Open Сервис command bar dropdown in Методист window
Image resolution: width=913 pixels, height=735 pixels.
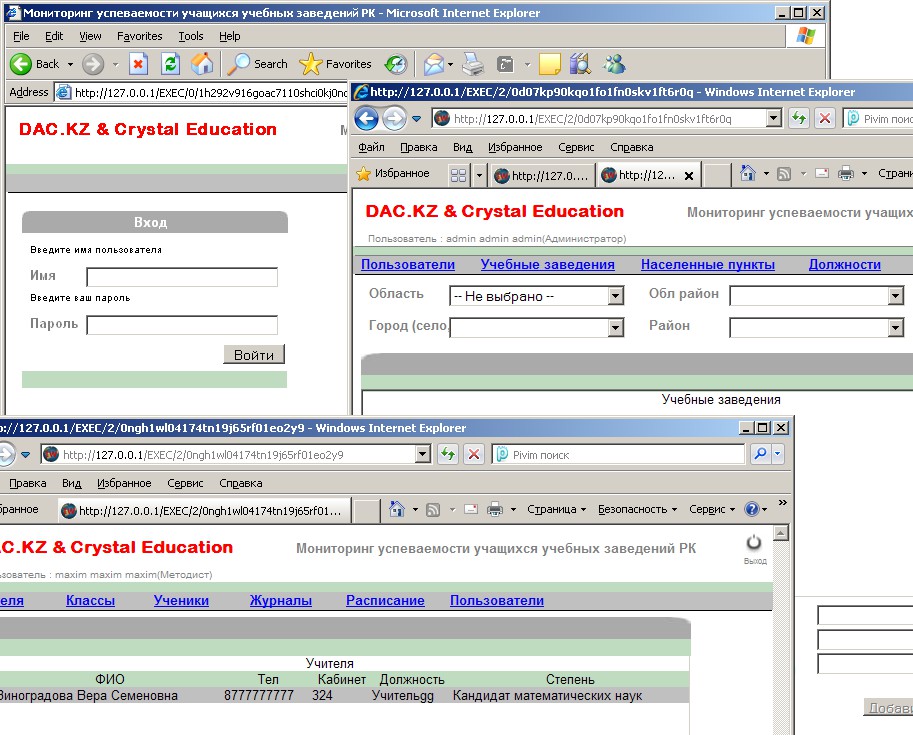[x=712, y=509]
